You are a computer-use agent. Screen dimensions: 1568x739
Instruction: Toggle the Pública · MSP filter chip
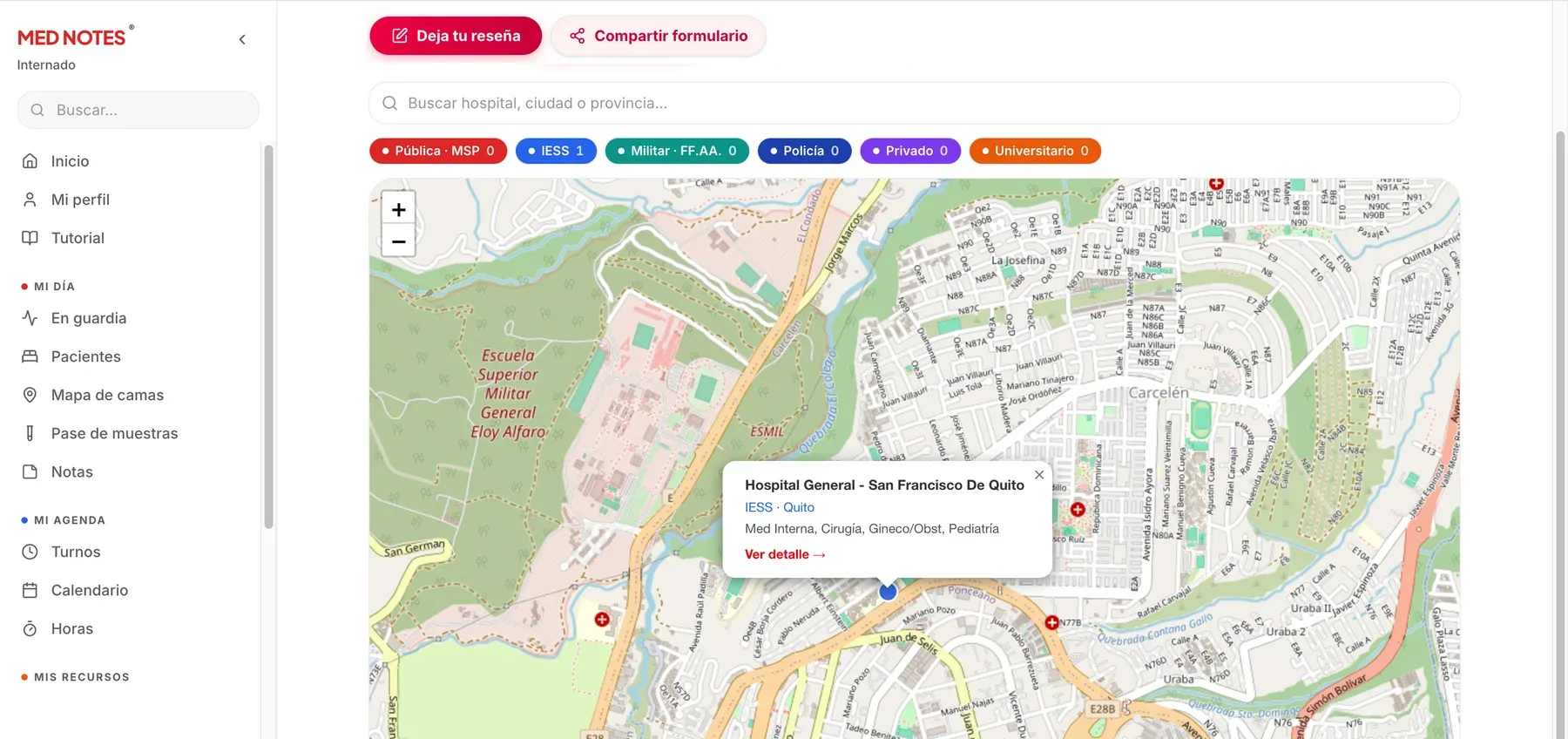point(438,151)
